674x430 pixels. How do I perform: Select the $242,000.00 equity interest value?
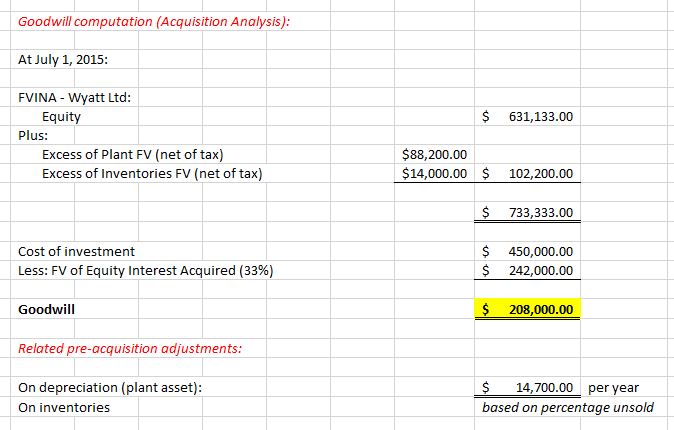pyautogui.click(x=528, y=270)
